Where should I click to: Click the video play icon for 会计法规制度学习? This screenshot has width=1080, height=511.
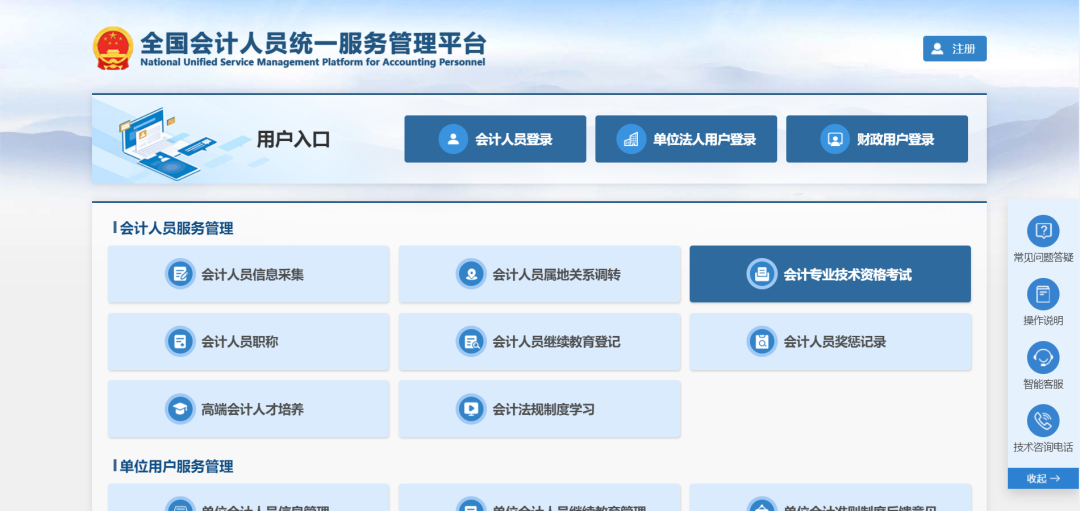pos(471,409)
